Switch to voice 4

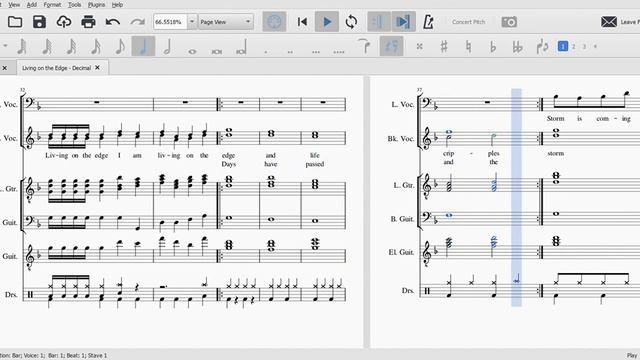point(595,47)
